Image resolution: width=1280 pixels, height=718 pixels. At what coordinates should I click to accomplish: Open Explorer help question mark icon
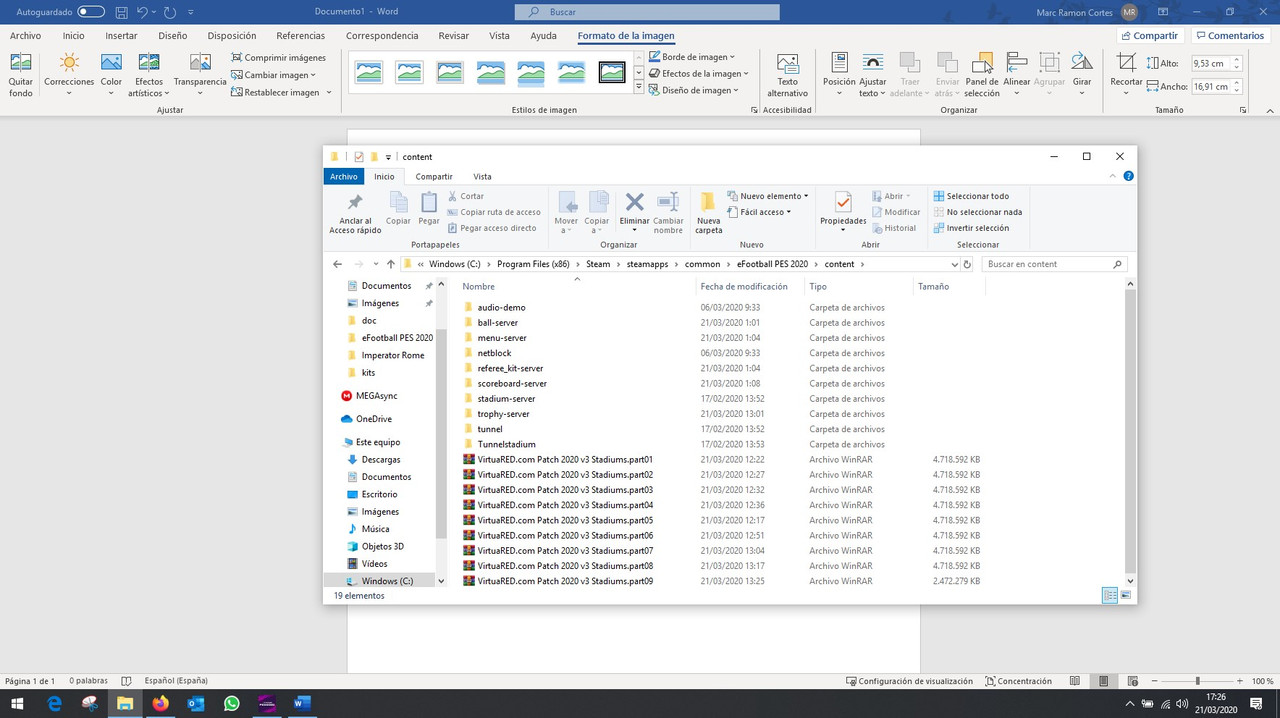point(1128,176)
